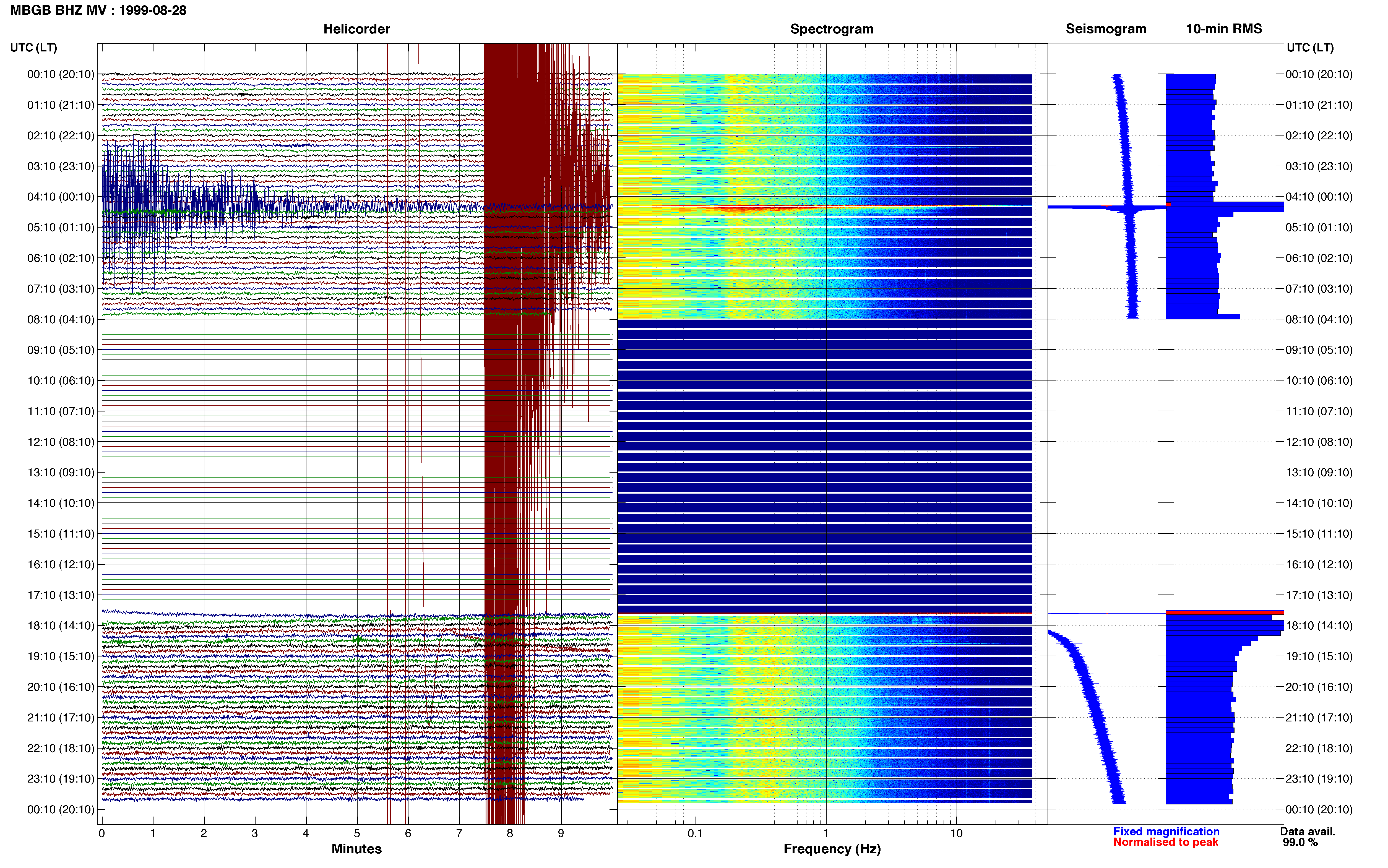This screenshot has height=868, width=1388.
Task: Click the '9' minutes tick label
Action: click(561, 833)
